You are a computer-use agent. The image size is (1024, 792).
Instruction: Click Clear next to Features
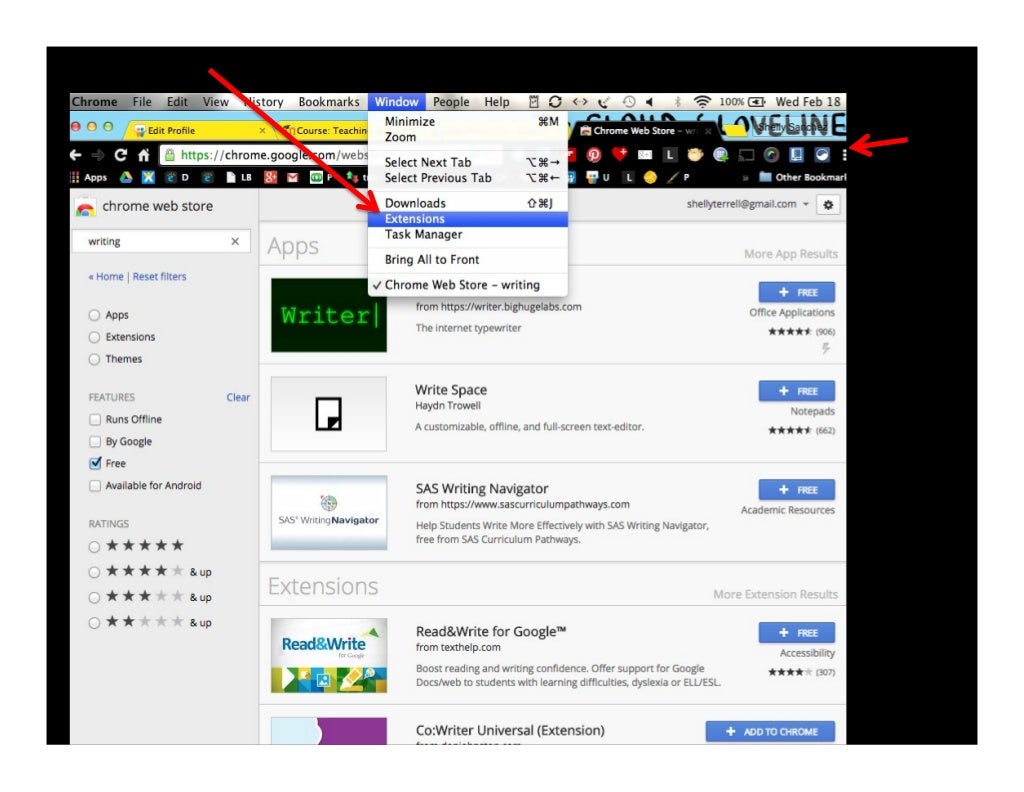coord(238,397)
